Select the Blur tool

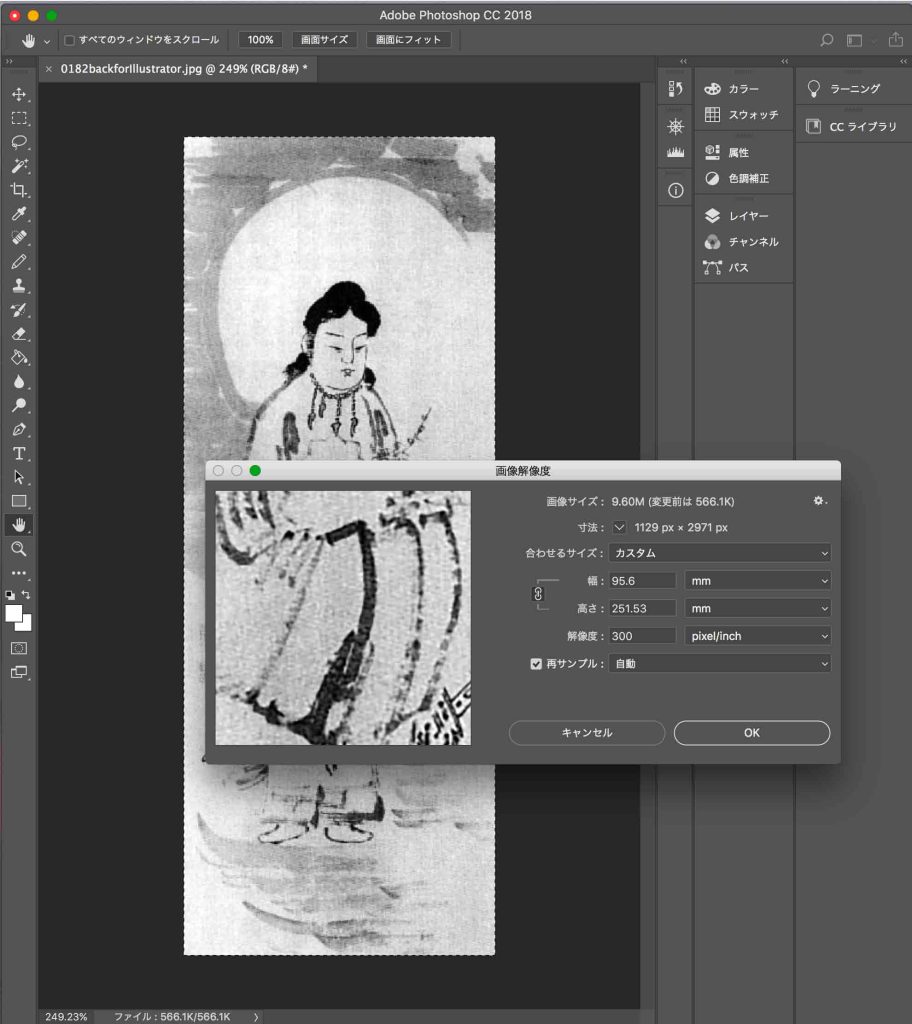click(x=19, y=381)
